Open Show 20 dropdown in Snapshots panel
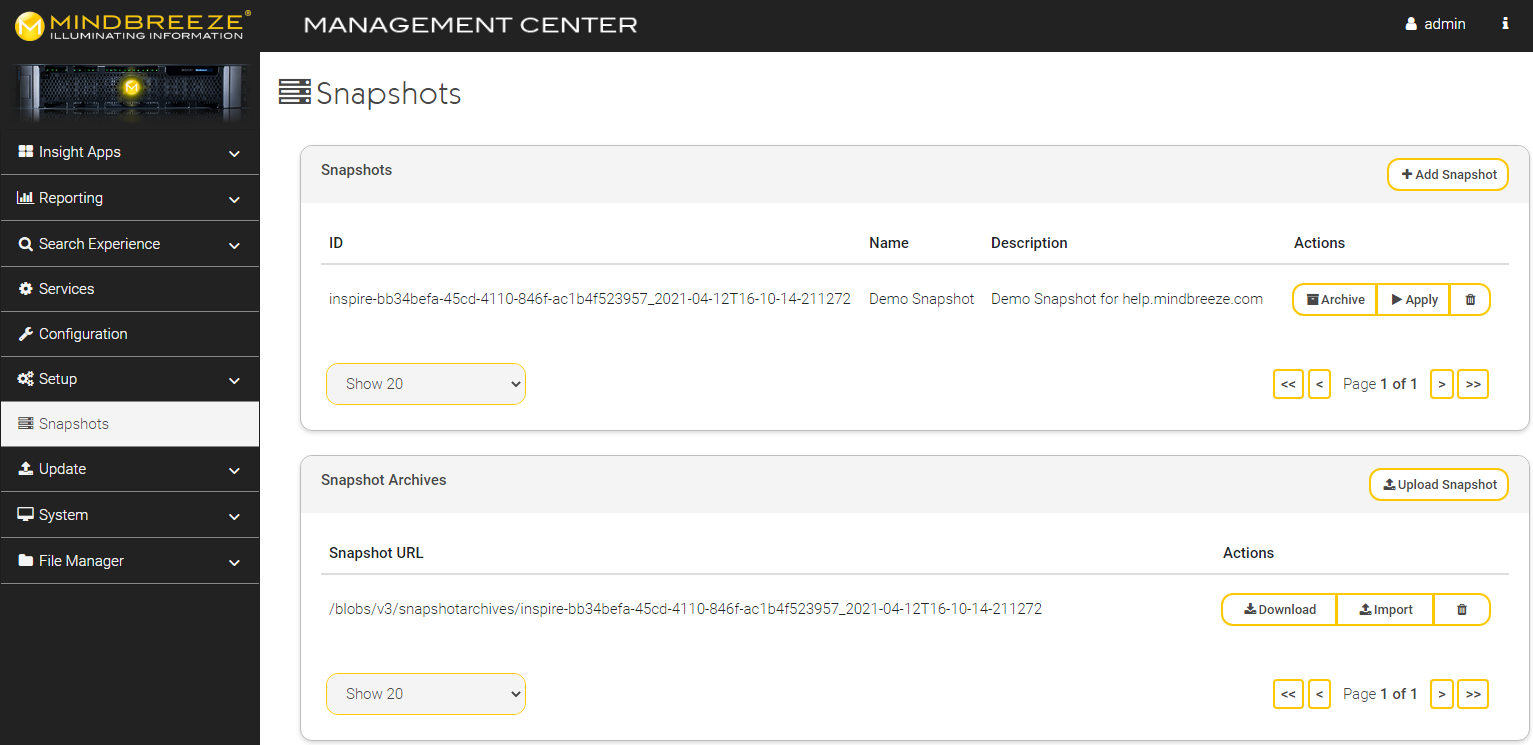The height and width of the screenshot is (745, 1533). (x=426, y=384)
